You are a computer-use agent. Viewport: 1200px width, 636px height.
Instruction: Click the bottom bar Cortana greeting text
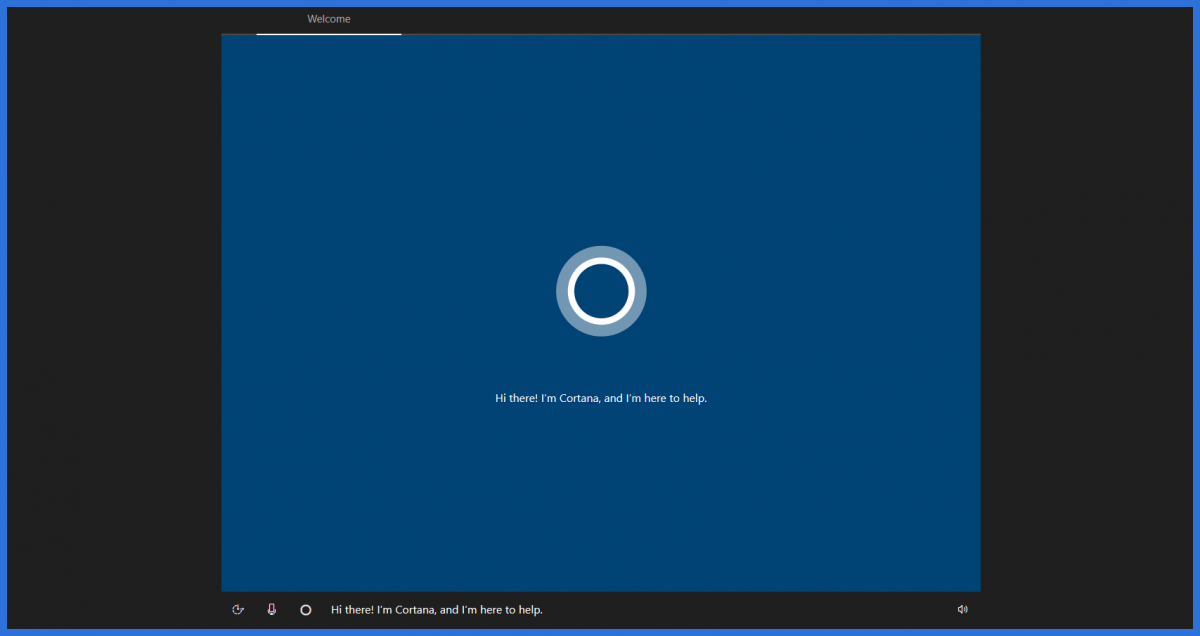437,609
